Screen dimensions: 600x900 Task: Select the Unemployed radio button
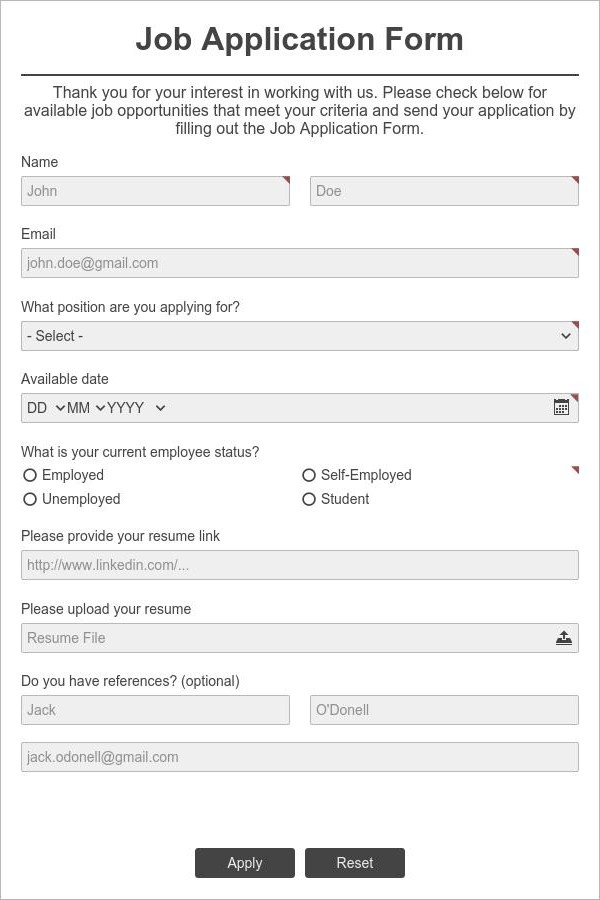tap(30, 499)
